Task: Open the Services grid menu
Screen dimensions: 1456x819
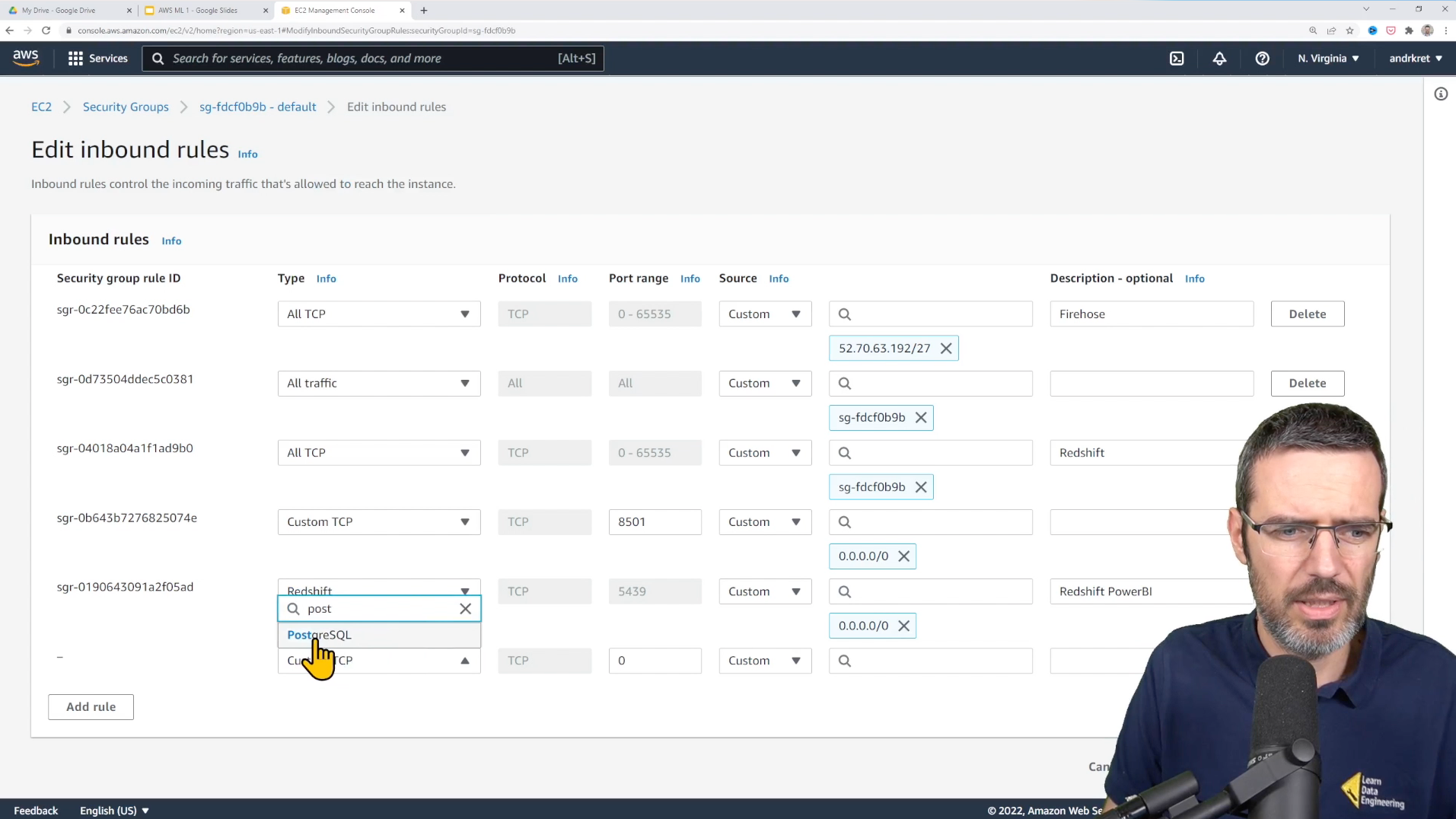Action: (x=97, y=59)
